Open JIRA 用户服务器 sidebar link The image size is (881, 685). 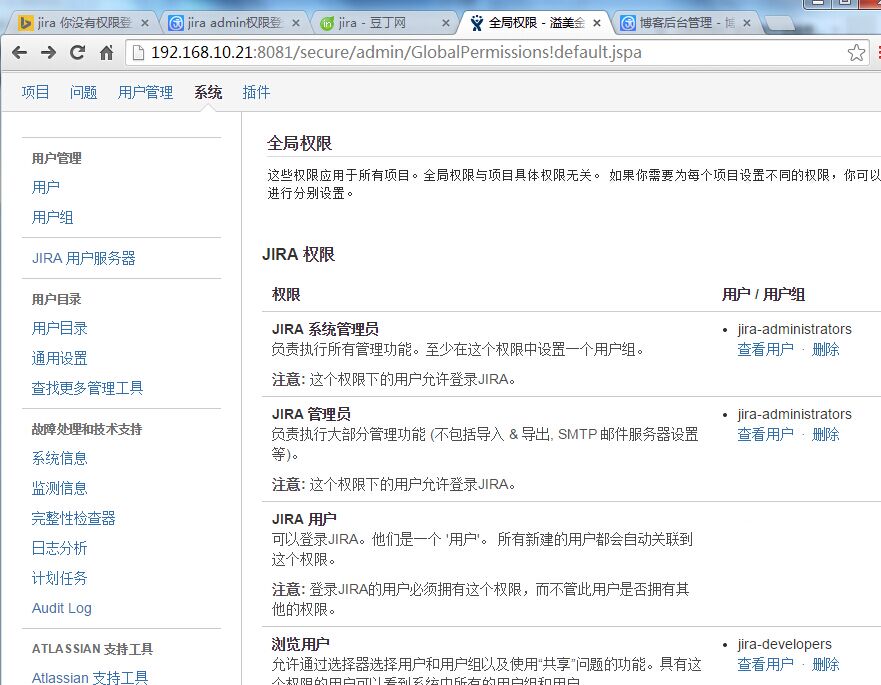click(x=83, y=258)
